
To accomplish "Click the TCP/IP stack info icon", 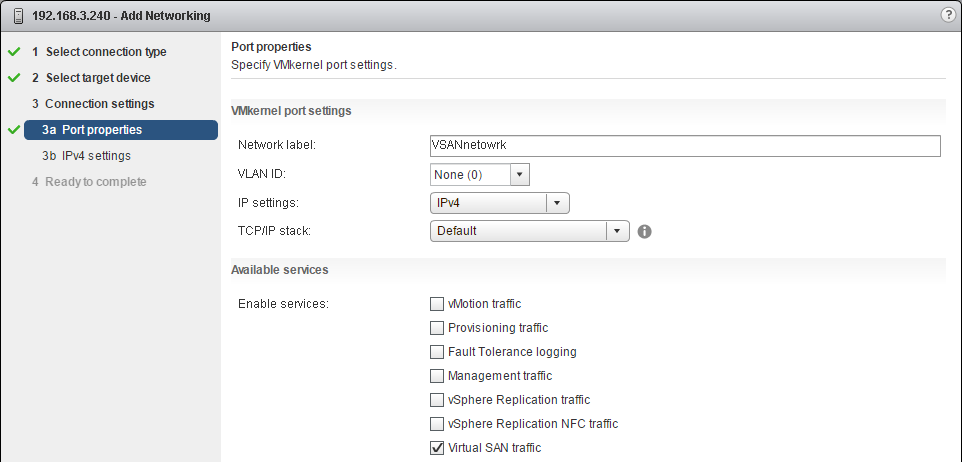I will 645,231.
